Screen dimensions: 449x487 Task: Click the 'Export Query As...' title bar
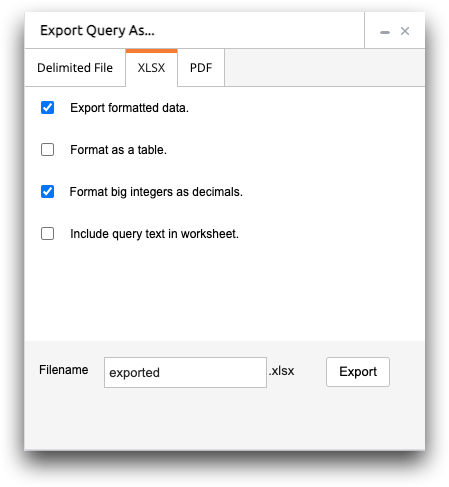[195, 30]
